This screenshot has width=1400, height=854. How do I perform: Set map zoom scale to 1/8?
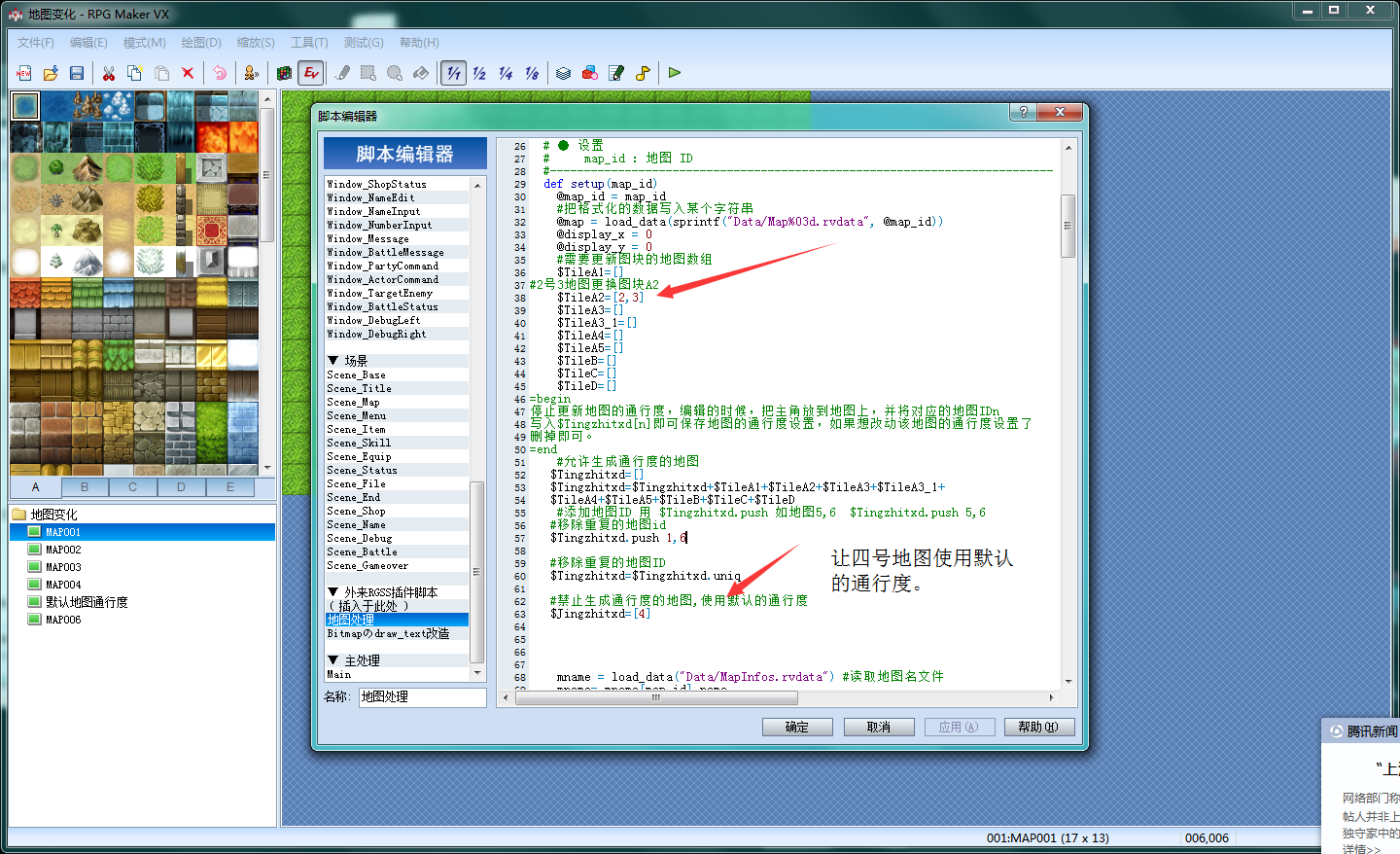pyautogui.click(x=532, y=73)
